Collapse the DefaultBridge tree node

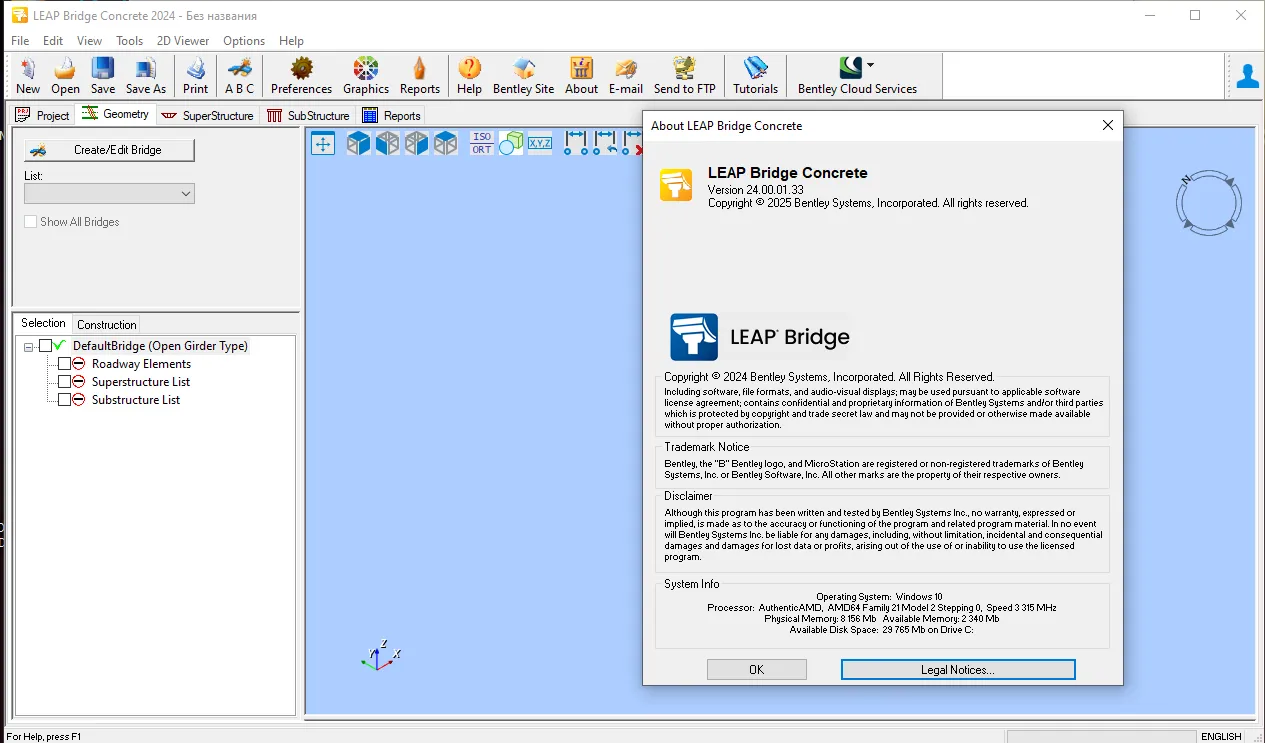point(29,346)
